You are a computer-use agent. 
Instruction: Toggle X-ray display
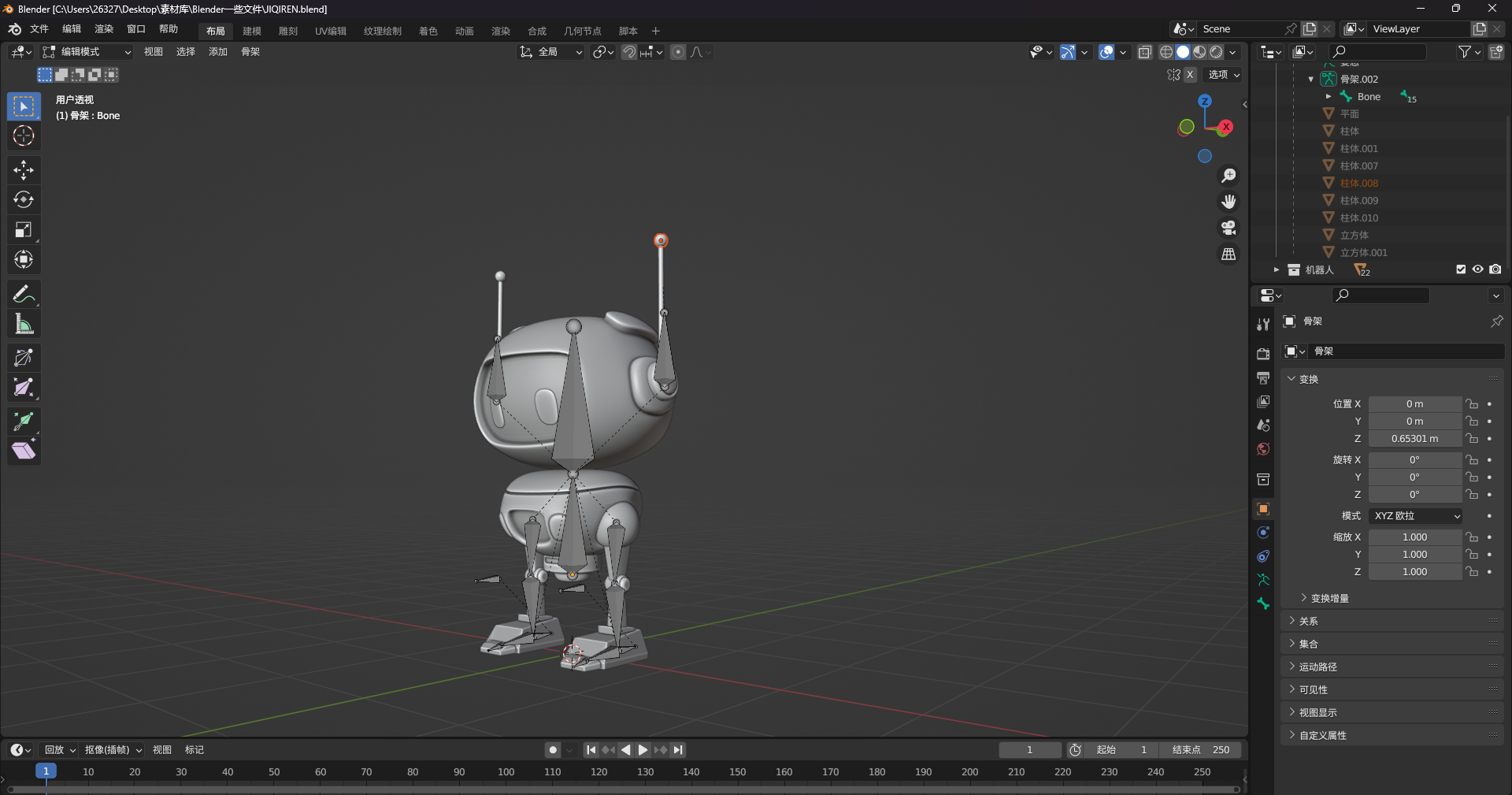click(1145, 52)
